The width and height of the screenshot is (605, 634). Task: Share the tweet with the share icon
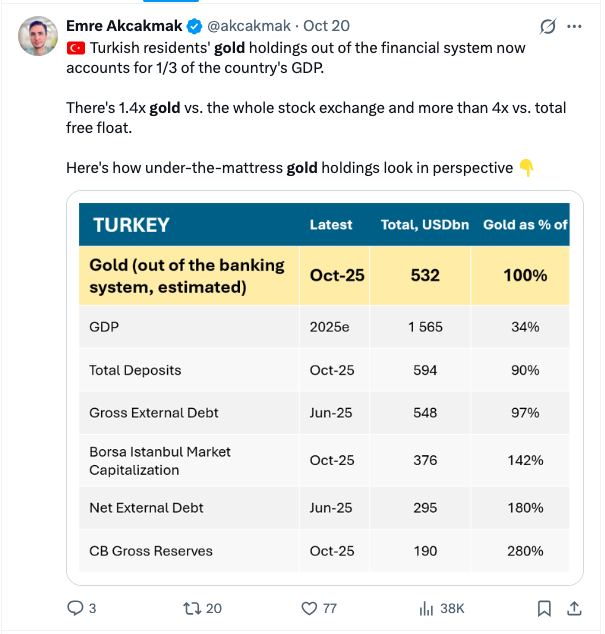pyautogui.click(x=575, y=607)
